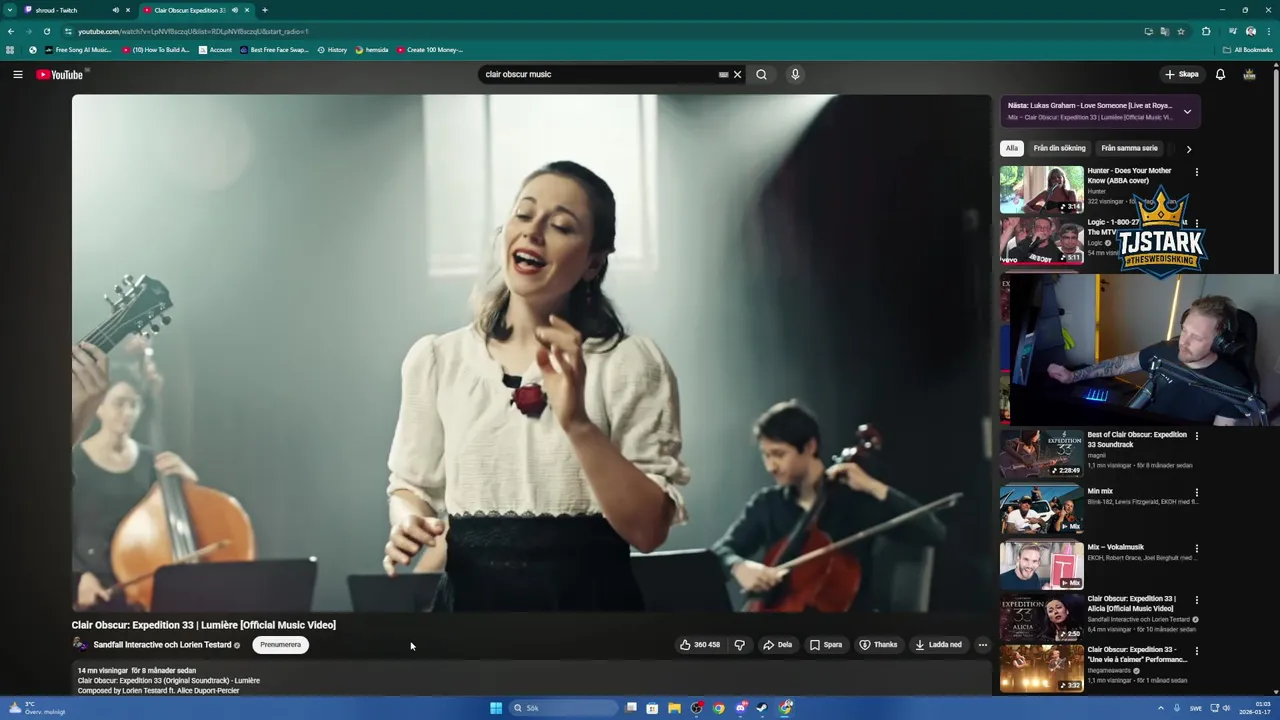Open the Chrome media control icon
The image size is (1280, 720).
[1232, 31]
